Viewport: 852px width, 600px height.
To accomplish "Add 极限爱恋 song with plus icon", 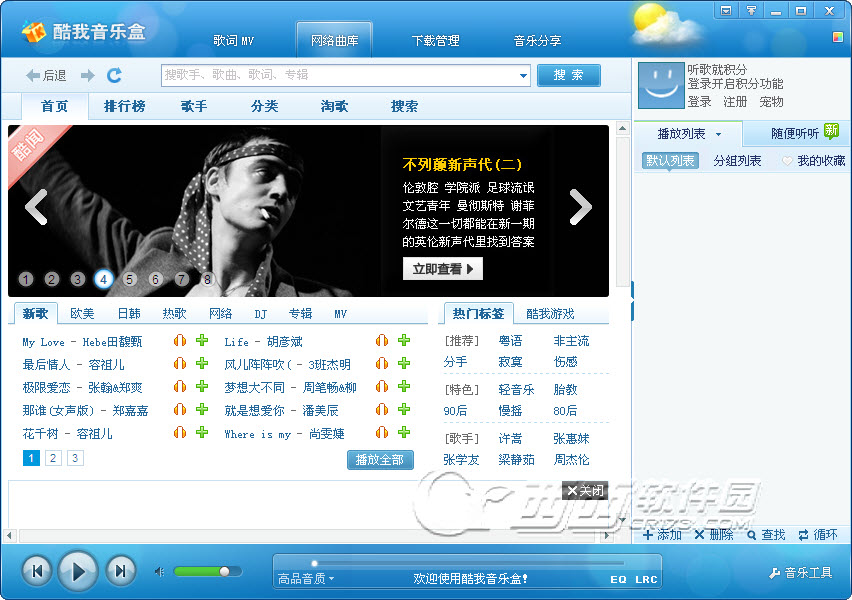I will pos(202,386).
